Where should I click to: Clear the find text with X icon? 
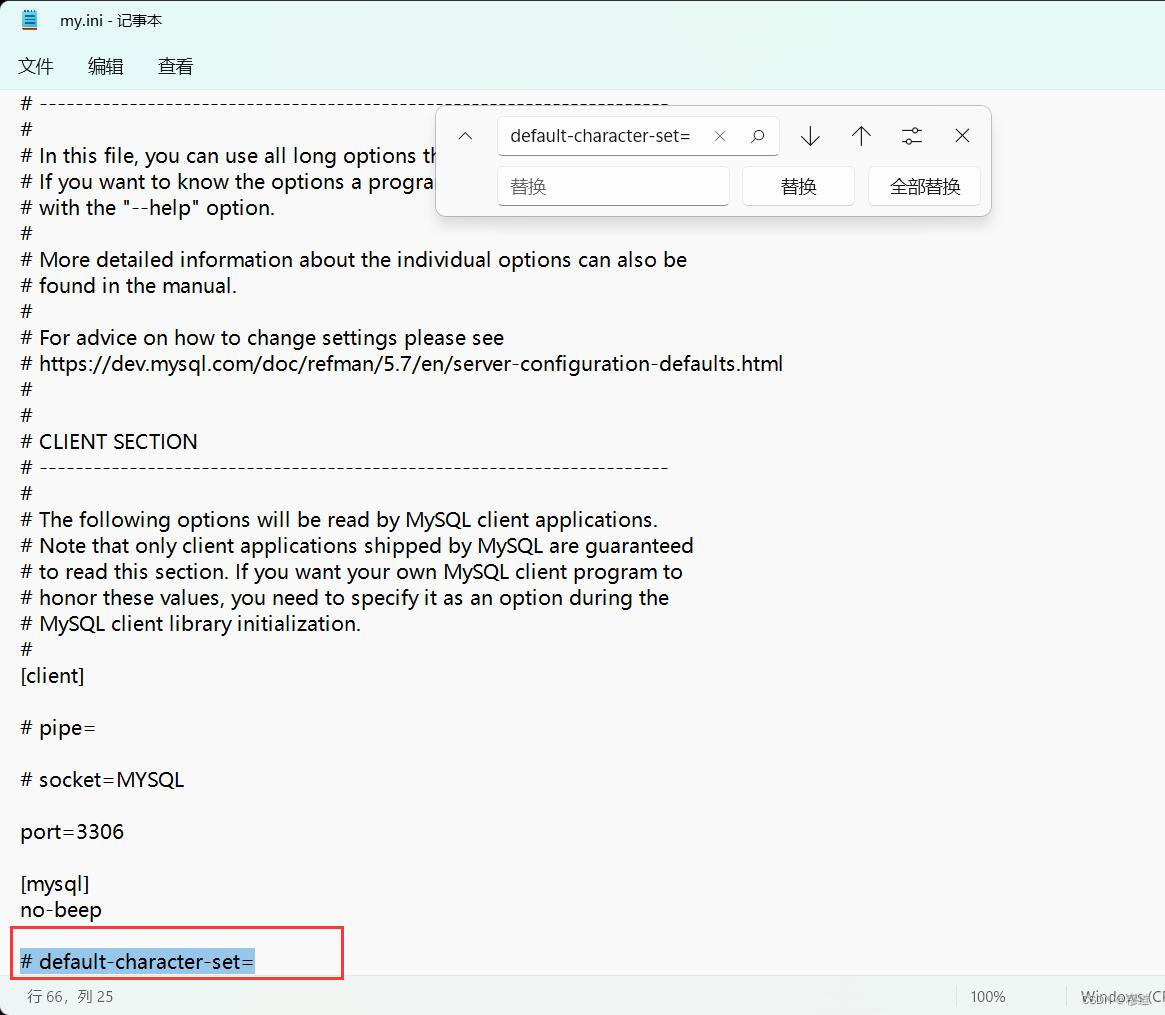(x=719, y=136)
